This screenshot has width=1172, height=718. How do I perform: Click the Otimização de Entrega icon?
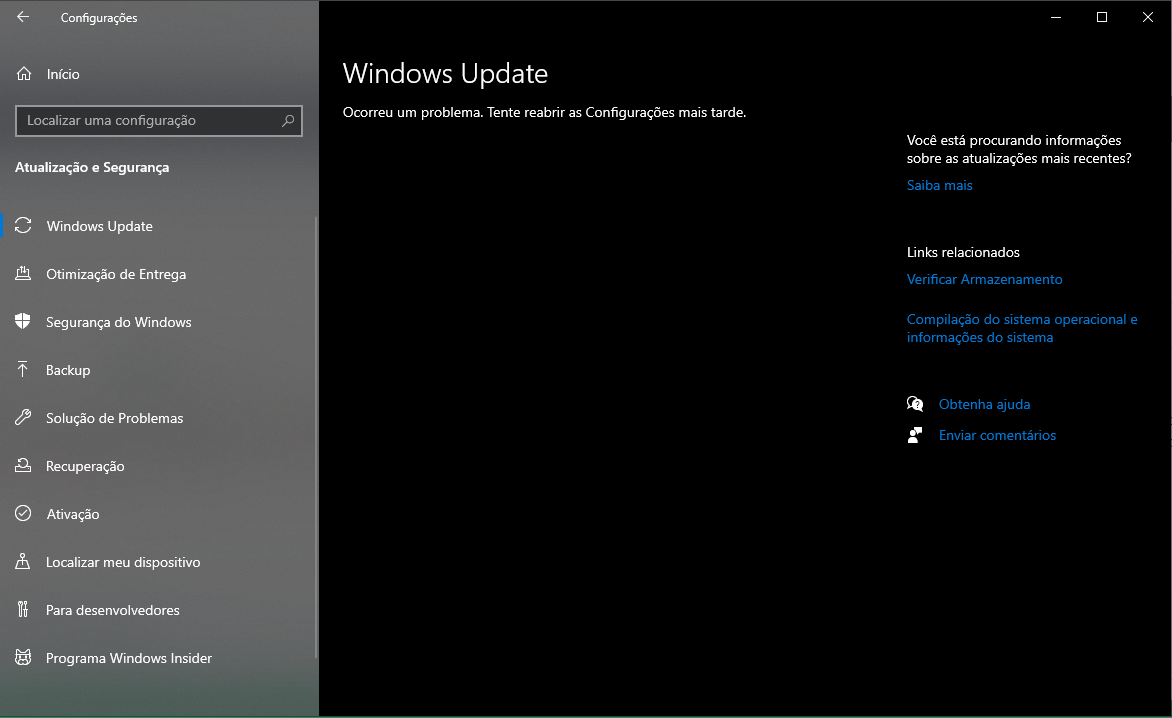pyautogui.click(x=23, y=273)
